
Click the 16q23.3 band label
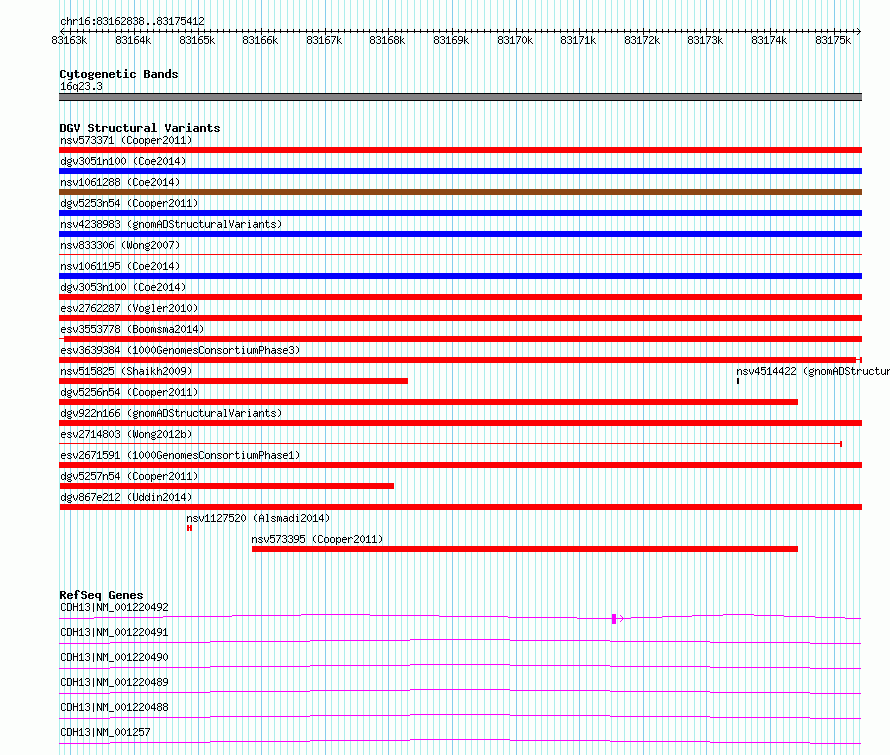tap(82, 86)
